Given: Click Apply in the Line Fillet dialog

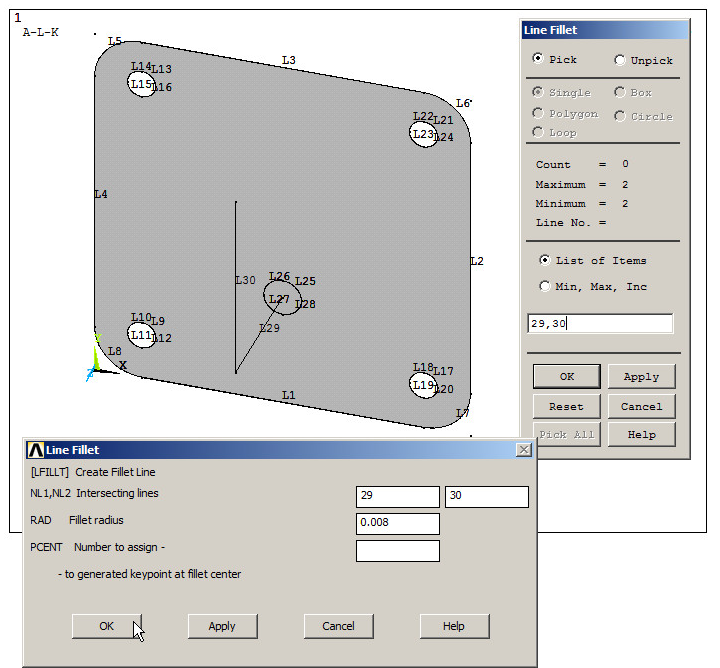Looking at the screenshot, I should (222, 626).
